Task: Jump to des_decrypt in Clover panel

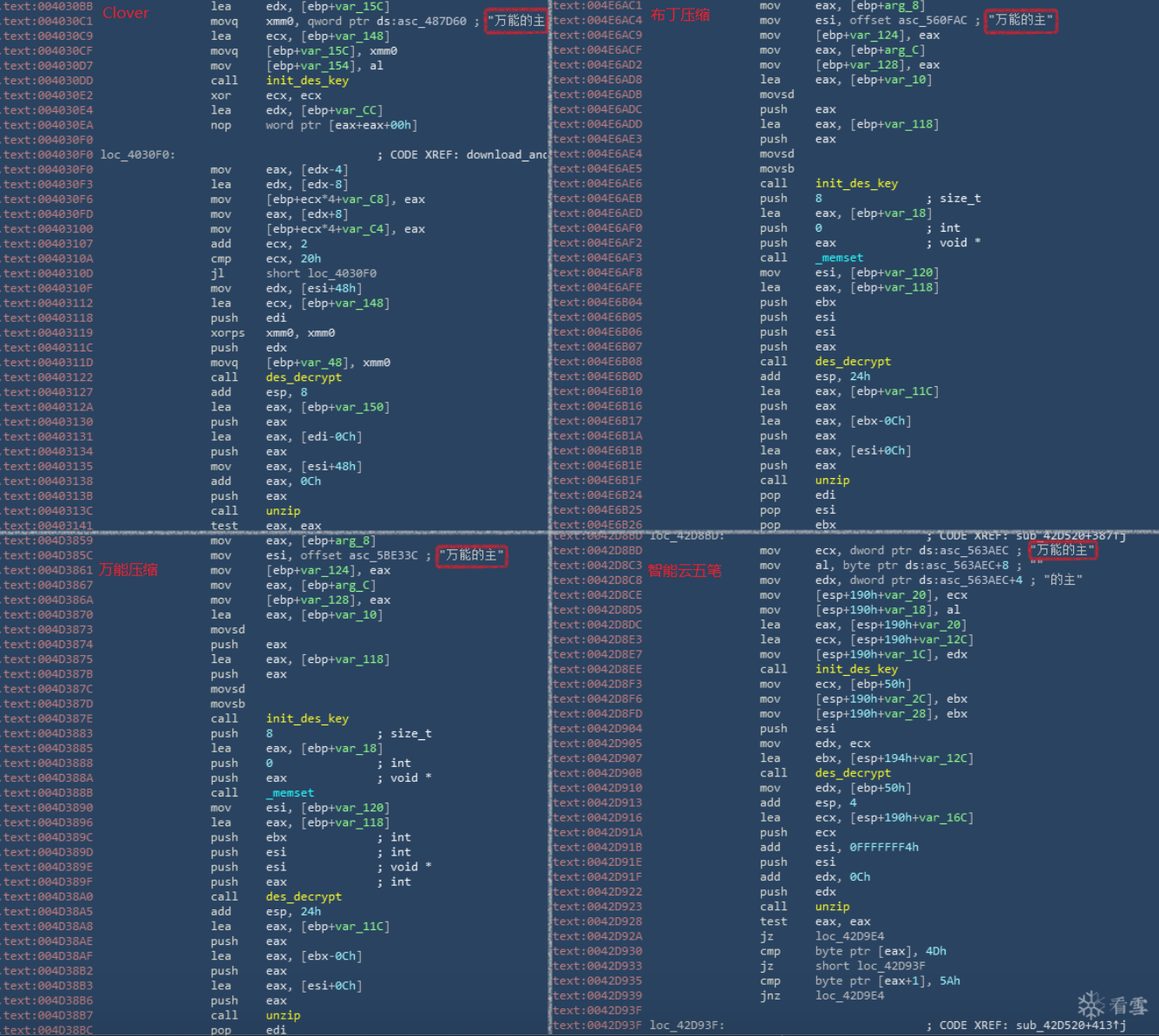Action: point(303,377)
